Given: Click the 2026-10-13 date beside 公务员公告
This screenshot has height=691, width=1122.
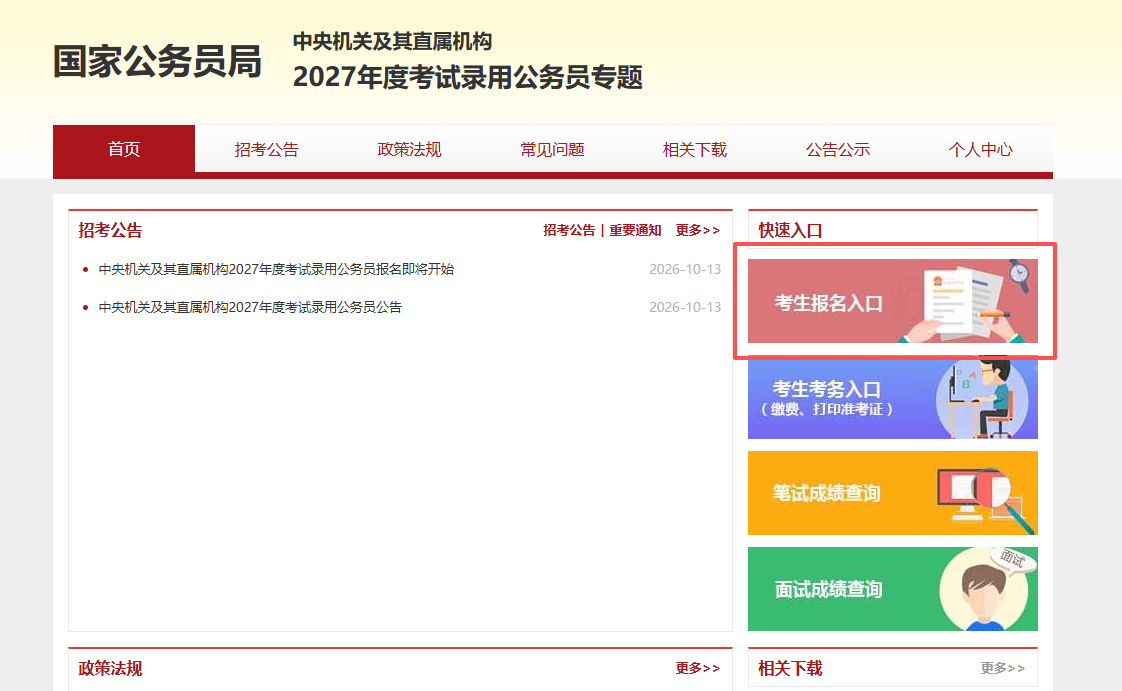Looking at the screenshot, I should point(685,307).
